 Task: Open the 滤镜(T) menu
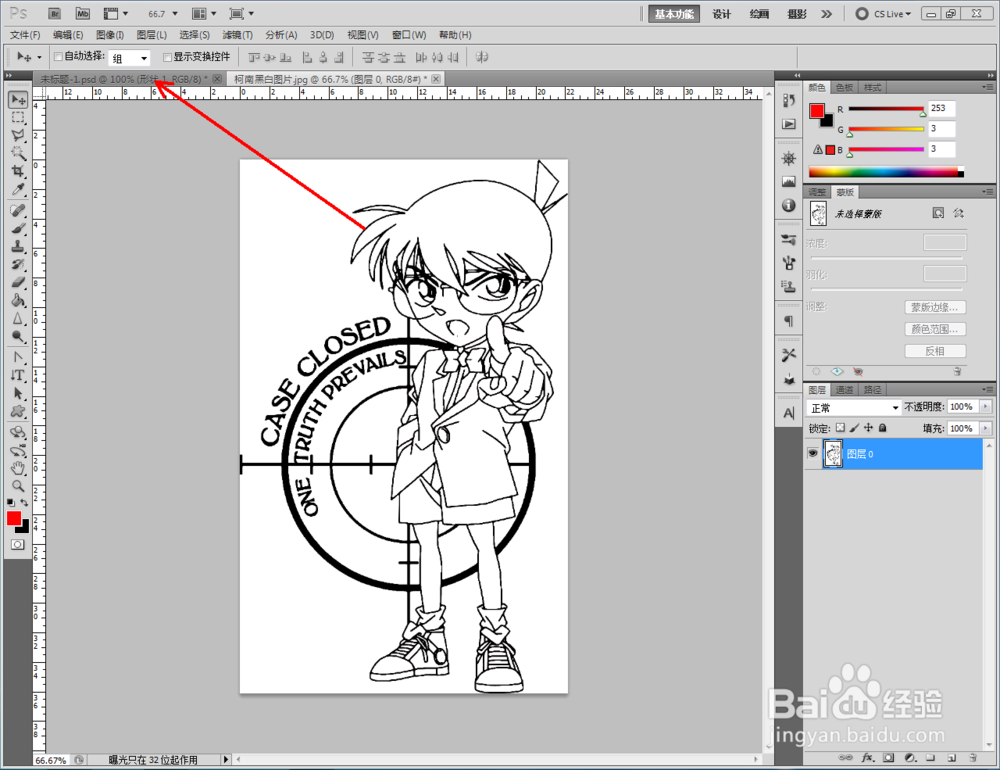[x=237, y=35]
